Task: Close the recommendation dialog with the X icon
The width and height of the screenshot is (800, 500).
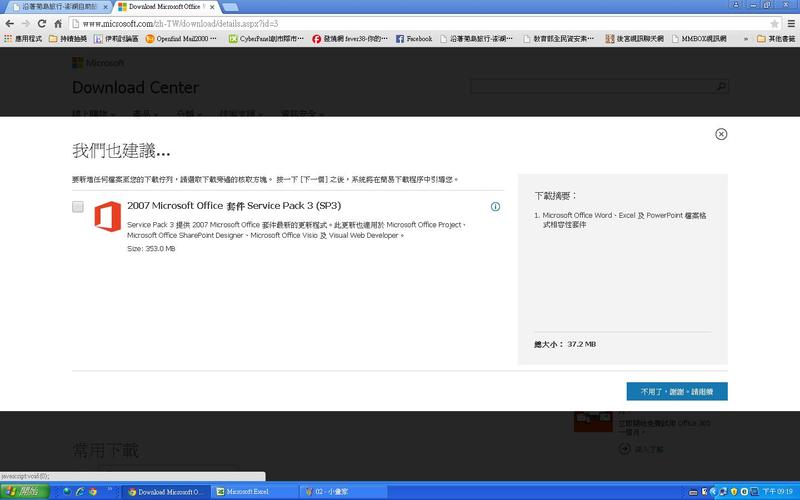Action: pos(721,134)
